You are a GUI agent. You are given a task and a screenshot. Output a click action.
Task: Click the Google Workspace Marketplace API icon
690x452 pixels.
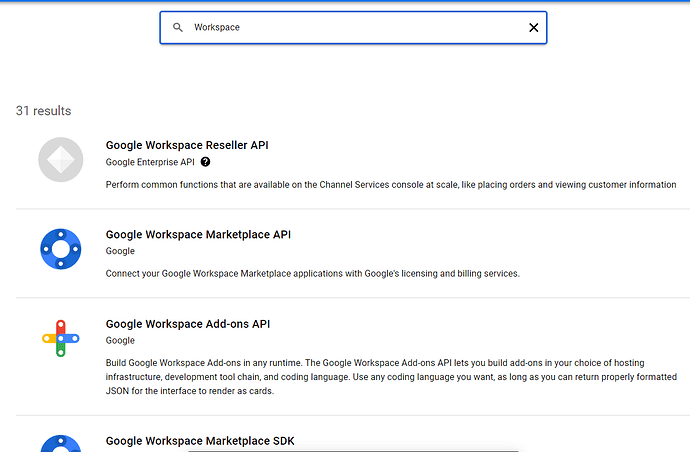61,249
